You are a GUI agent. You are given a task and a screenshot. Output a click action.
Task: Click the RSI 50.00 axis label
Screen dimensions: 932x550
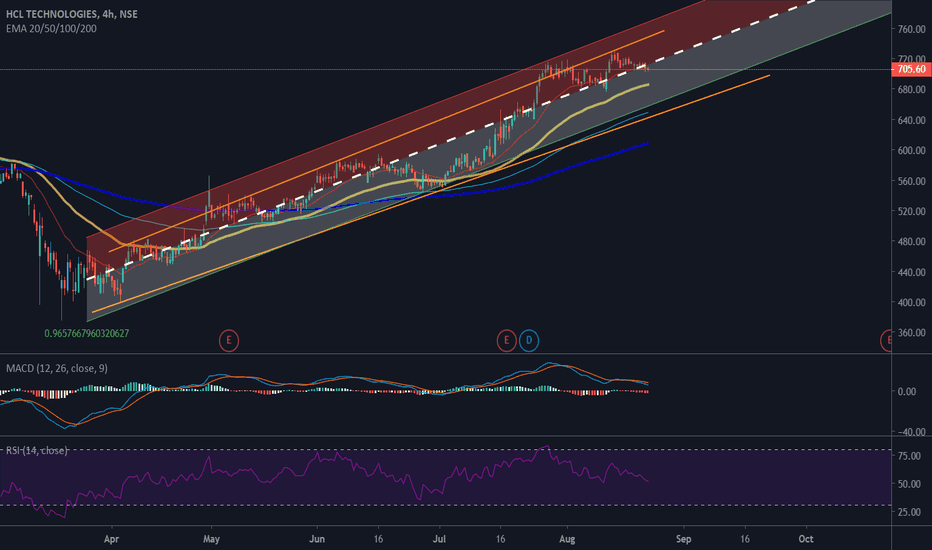click(909, 485)
